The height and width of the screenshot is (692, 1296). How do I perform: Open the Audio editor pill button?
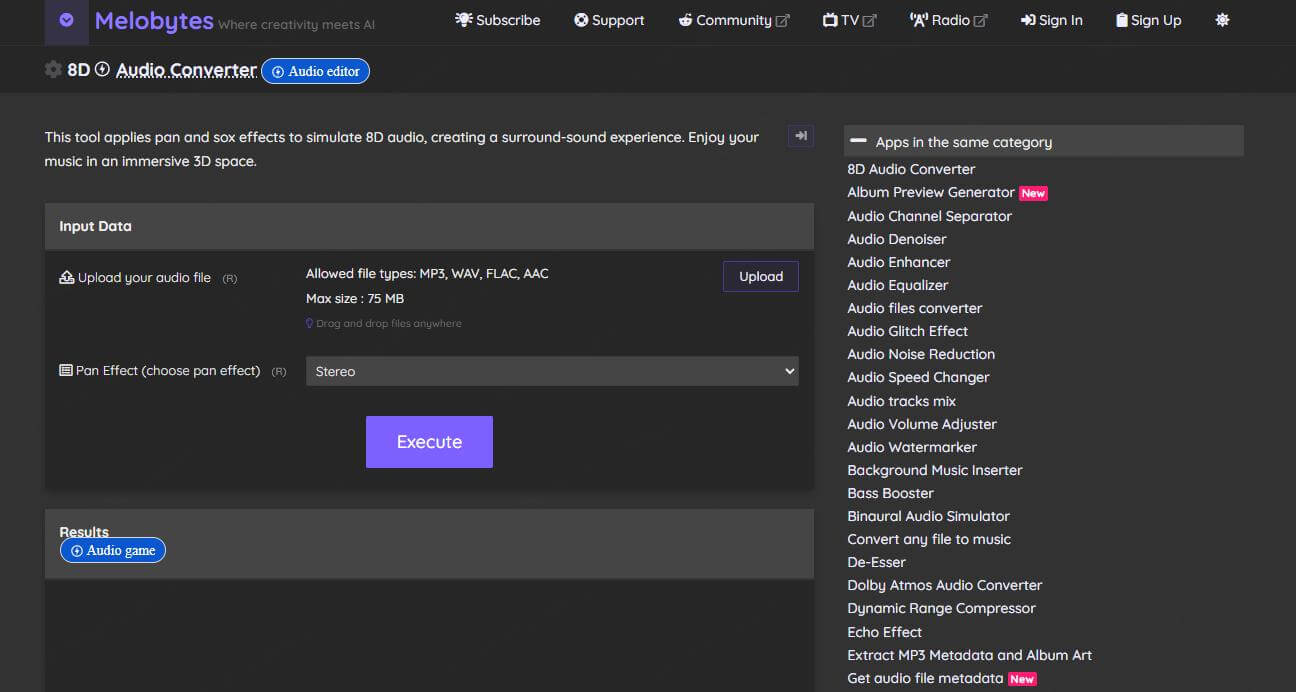click(315, 71)
